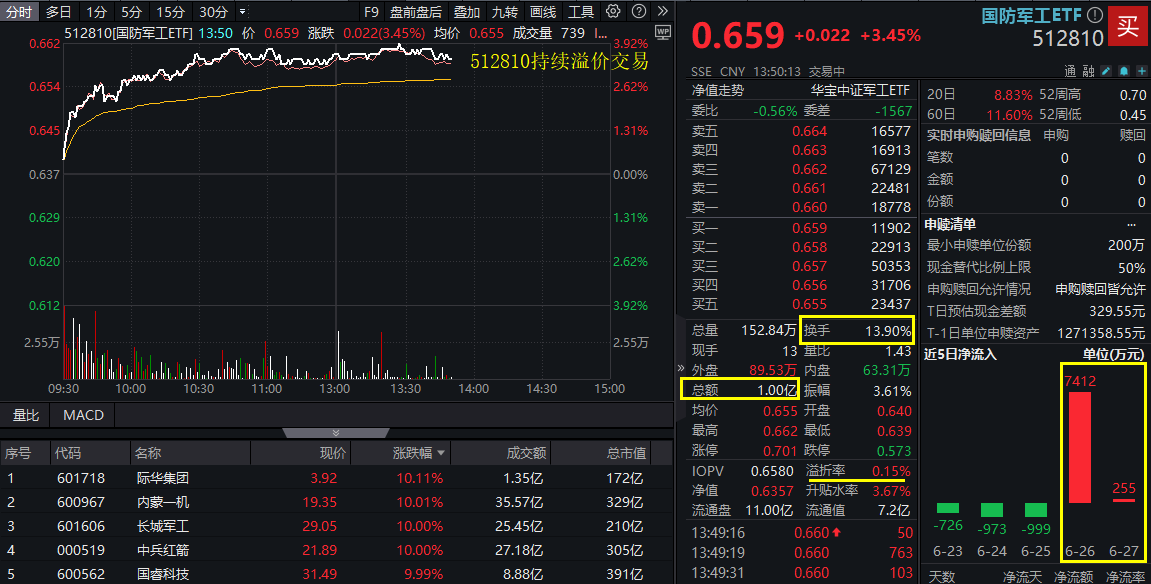Image resolution: width=1151 pixels, height=584 pixels.
Task: Click the pencil edit icon near the quote header
Action: (x=1105, y=70)
